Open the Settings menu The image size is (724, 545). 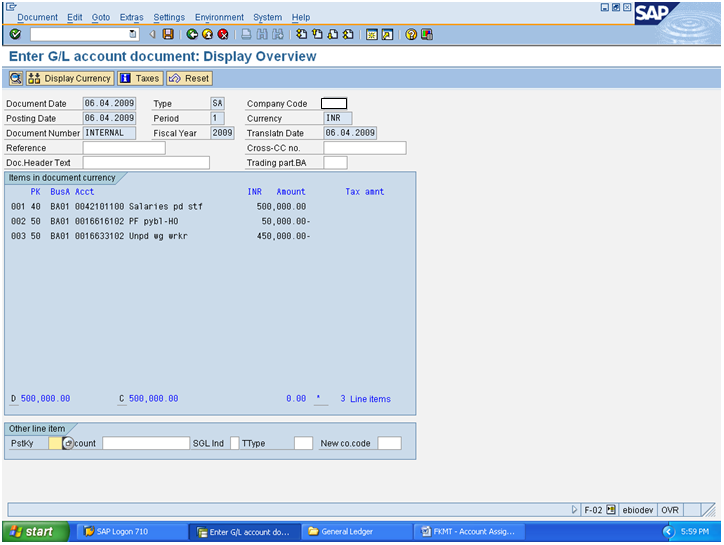[169, 17]
